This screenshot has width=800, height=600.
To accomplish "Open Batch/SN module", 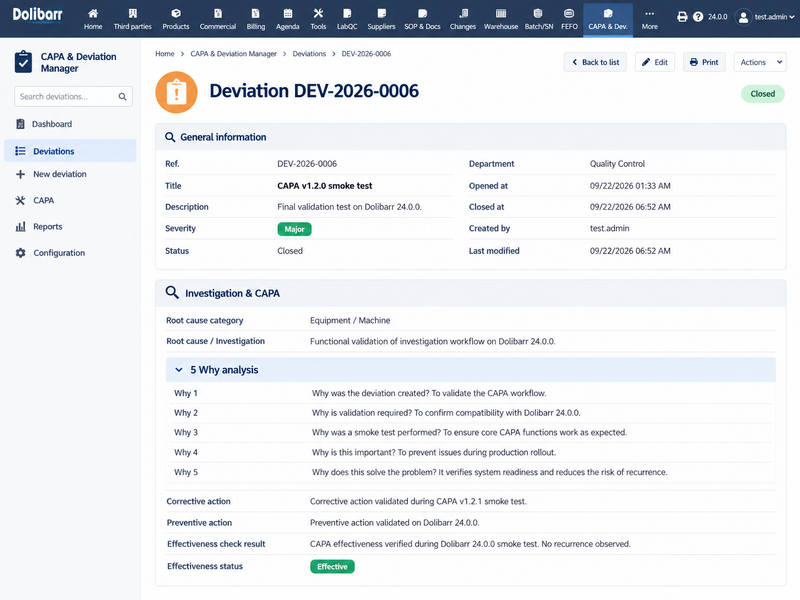I will coord(539,19).
